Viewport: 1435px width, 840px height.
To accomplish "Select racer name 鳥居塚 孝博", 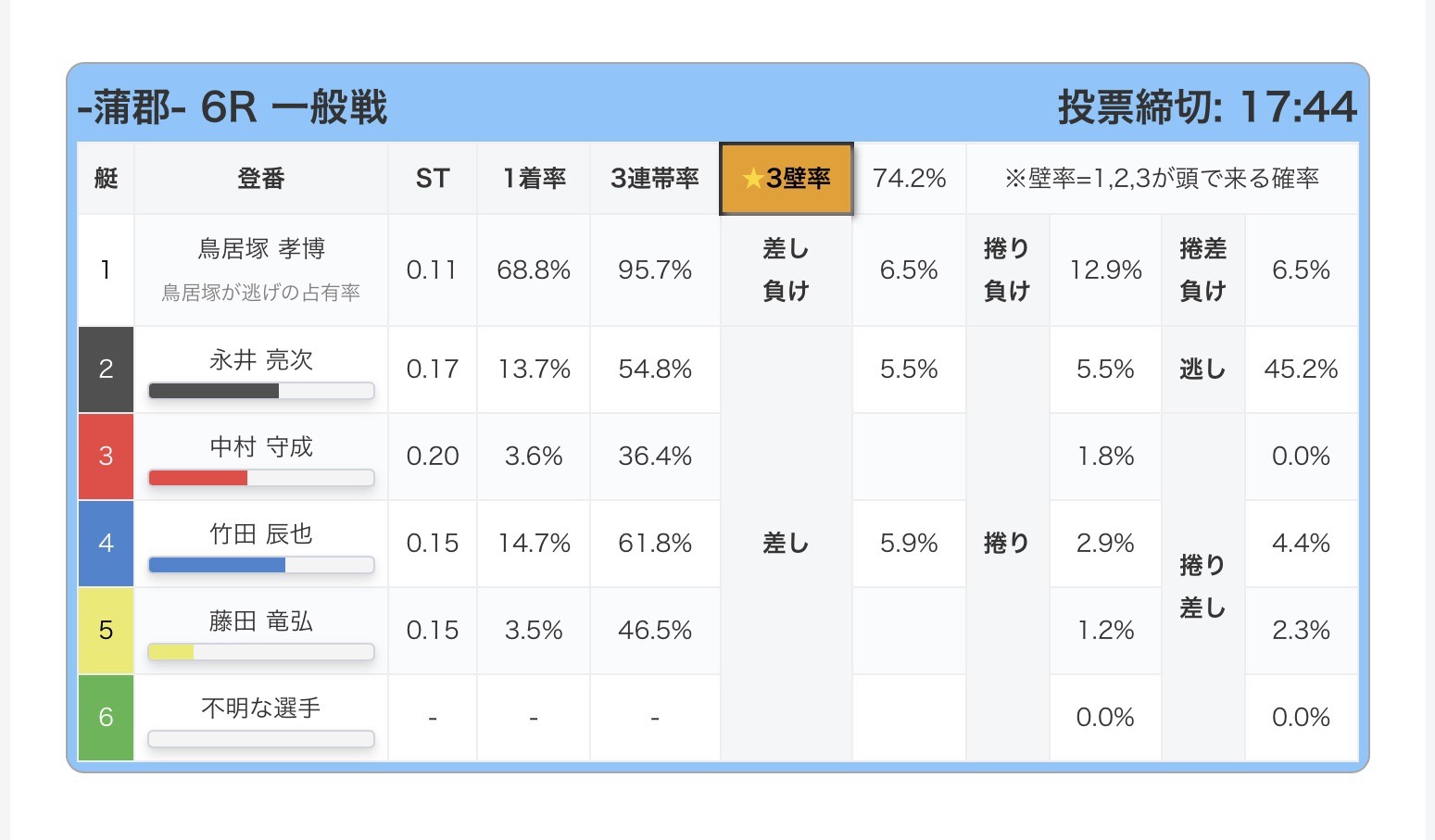I will (x=261, y=249).
